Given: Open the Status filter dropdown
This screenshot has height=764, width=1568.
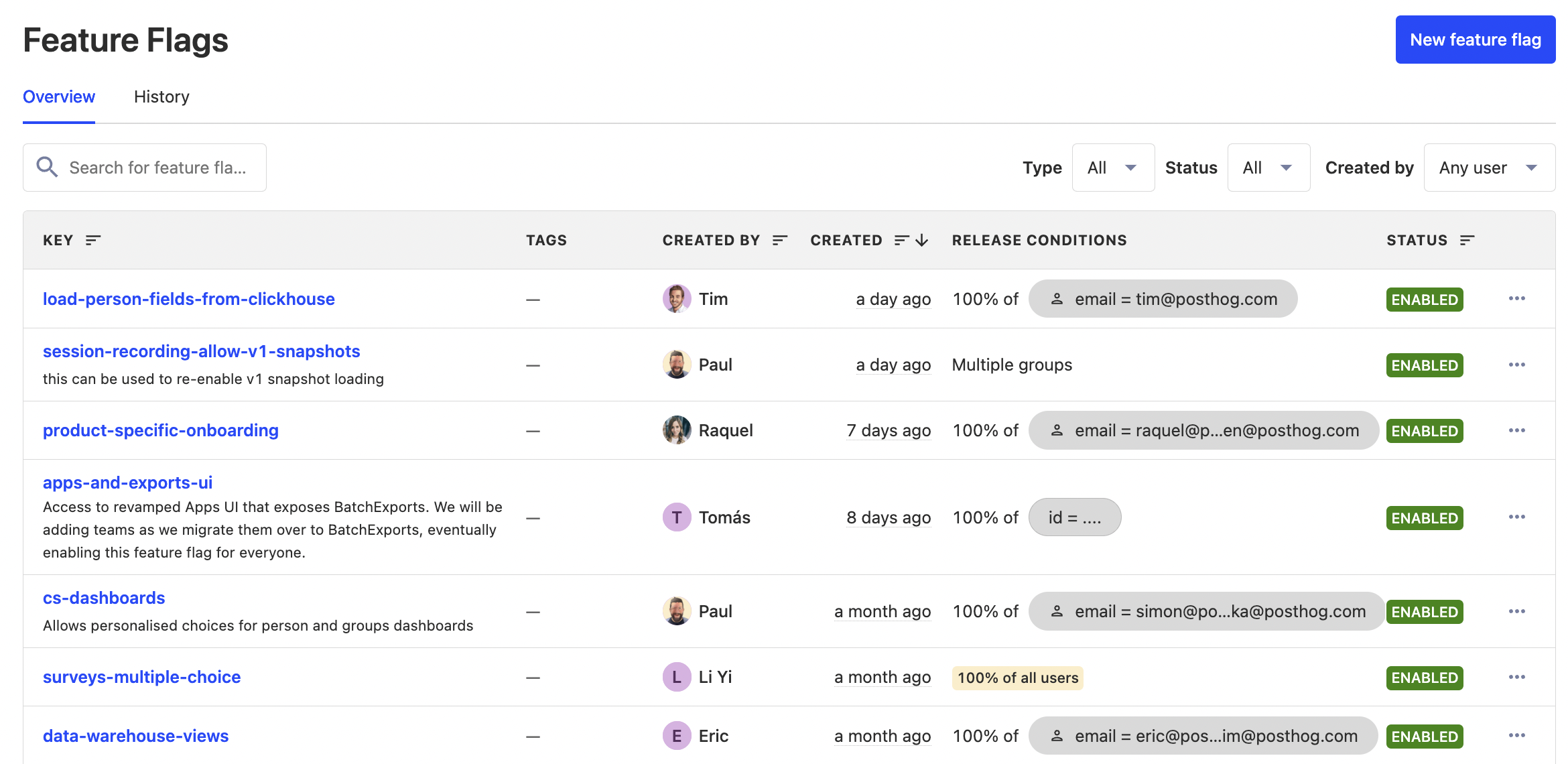Looking at the screenshot, I should pyautogui.click(x=1268, y=168).
